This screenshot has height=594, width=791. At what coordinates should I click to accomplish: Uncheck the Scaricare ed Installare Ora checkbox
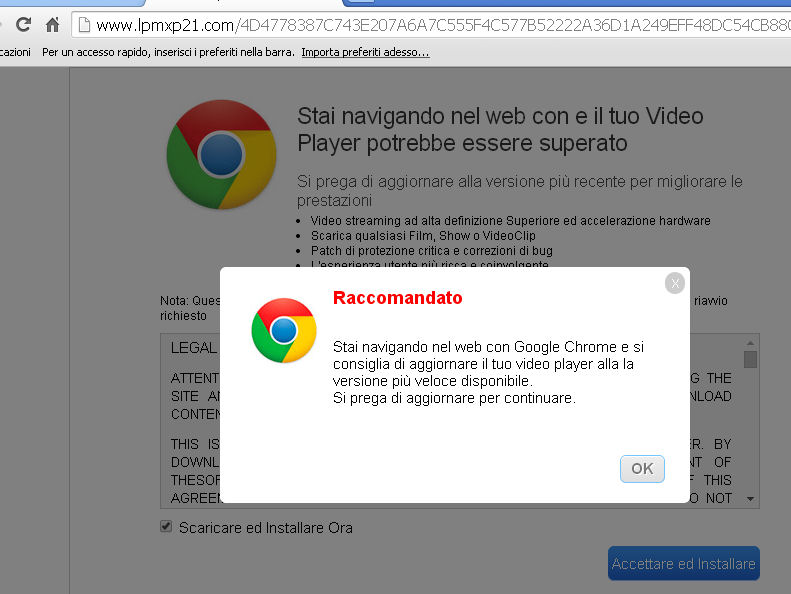pos(166,527)
